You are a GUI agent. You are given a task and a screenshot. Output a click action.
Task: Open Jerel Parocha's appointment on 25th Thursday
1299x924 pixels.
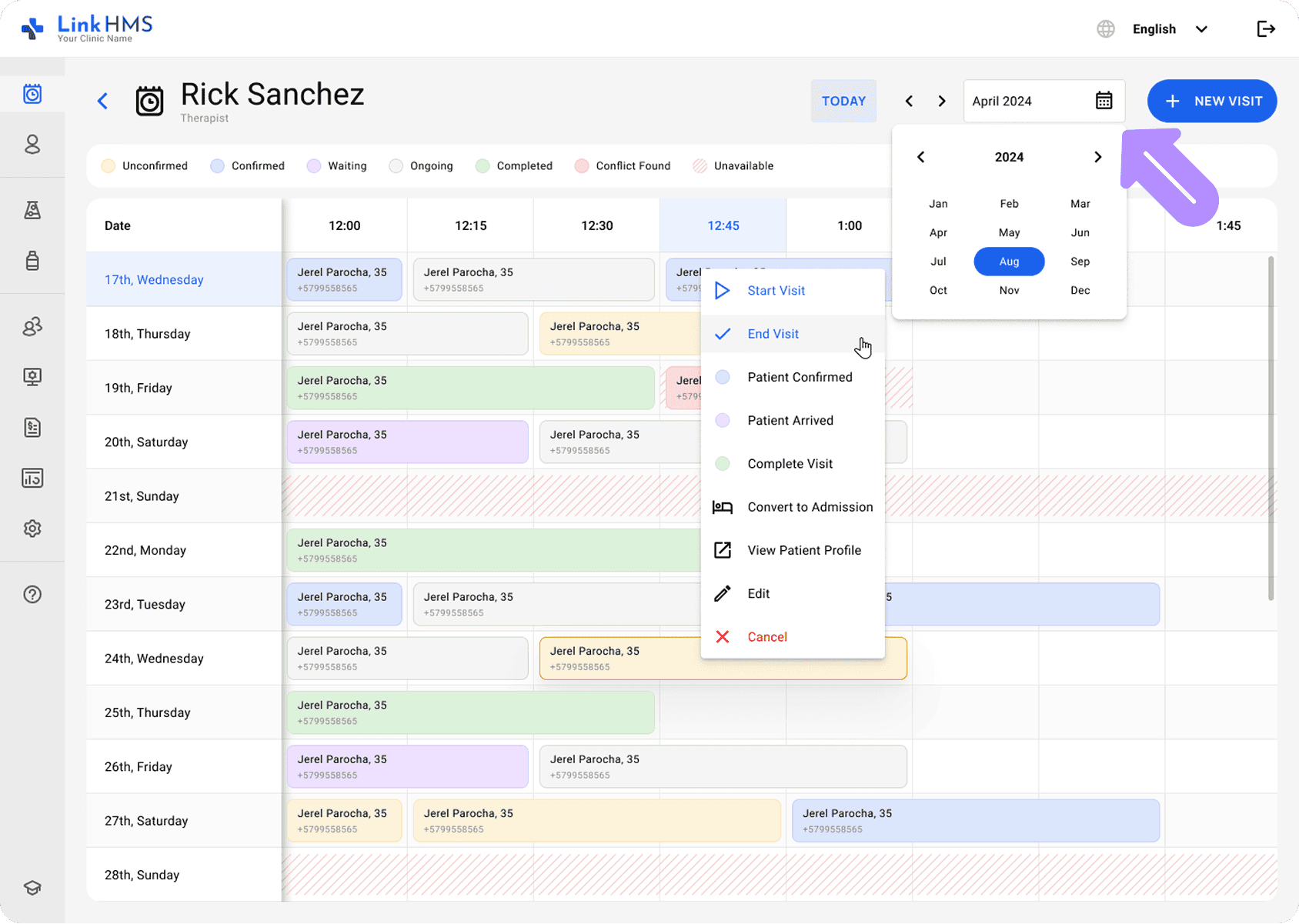coord(469,712)
